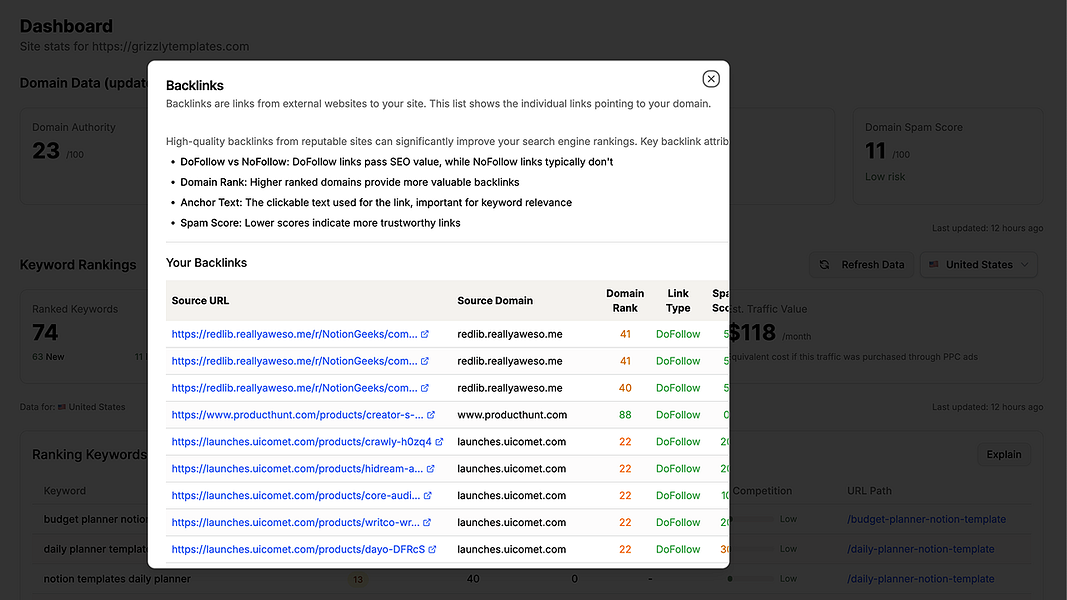1067x600 pixels.
Task: Close the Backlinks dialog
Action: (x=711, y=79)
